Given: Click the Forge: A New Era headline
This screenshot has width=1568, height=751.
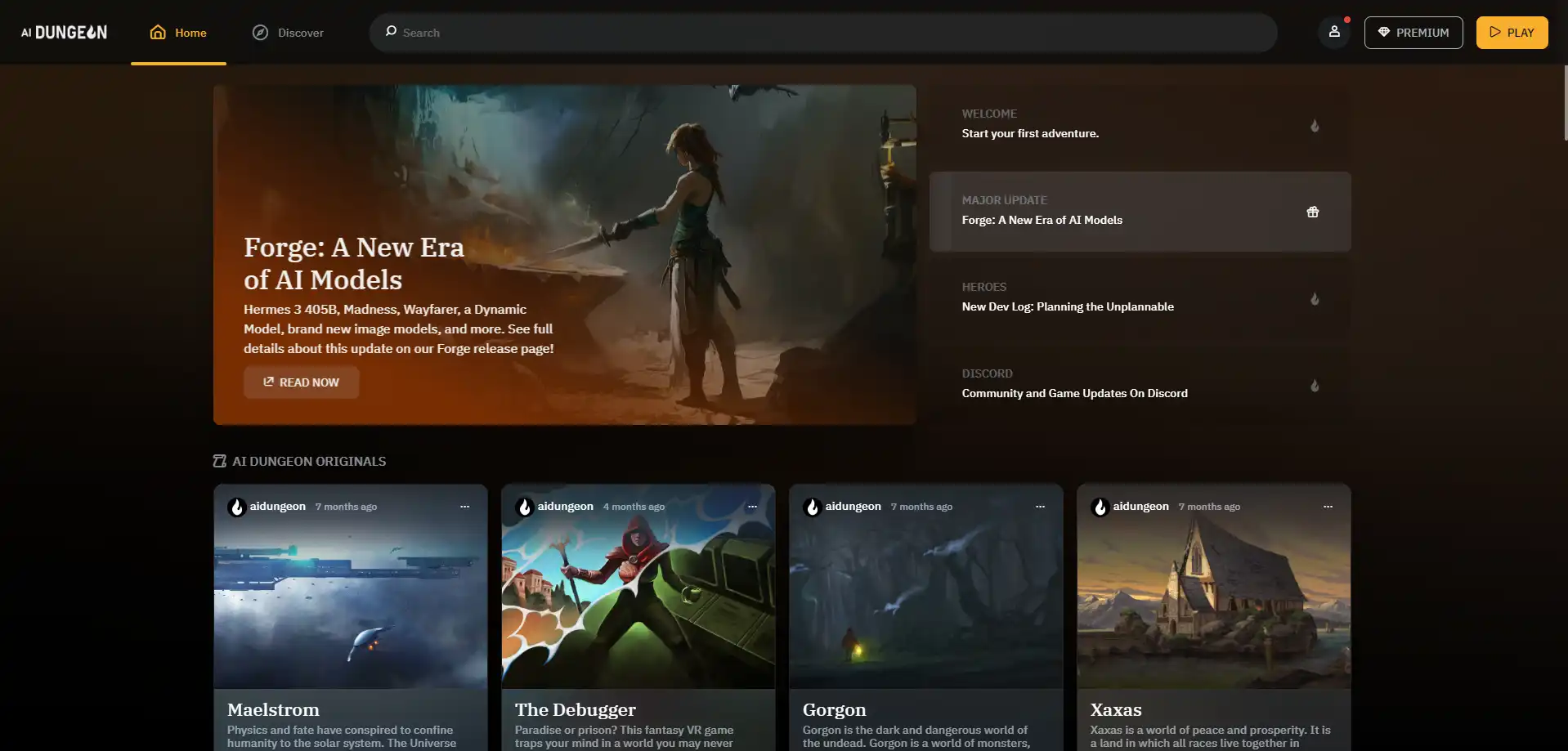Looking at the screenshot, I should (x=354, y=263).
